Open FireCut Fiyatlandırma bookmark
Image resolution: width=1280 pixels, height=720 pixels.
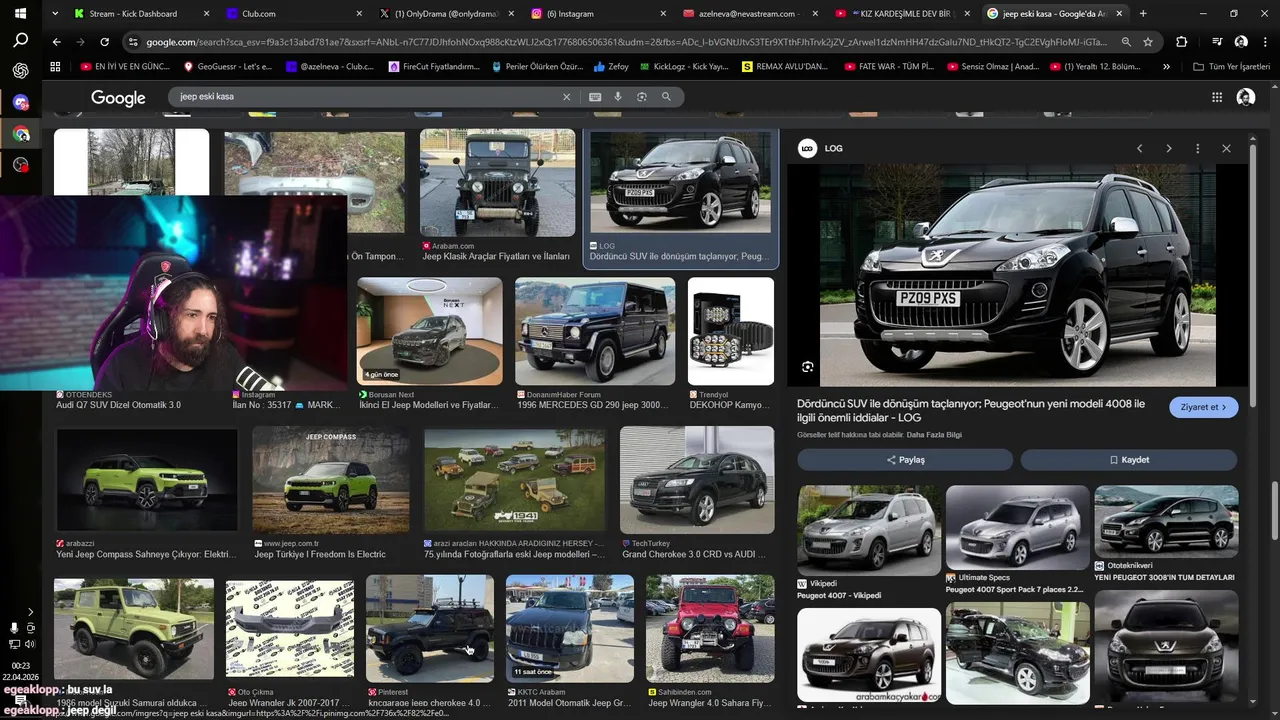[x=434, y=67]
